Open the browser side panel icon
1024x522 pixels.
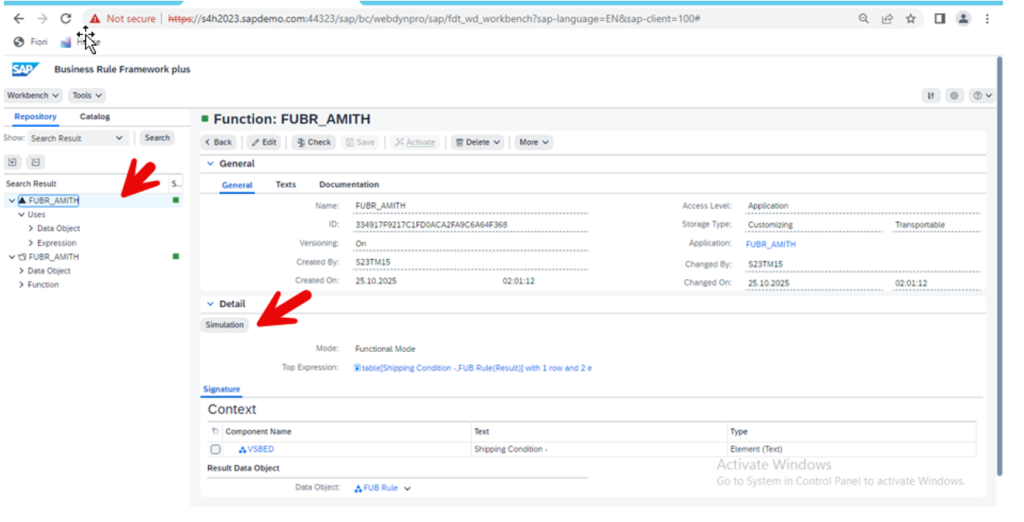[939, 18]
